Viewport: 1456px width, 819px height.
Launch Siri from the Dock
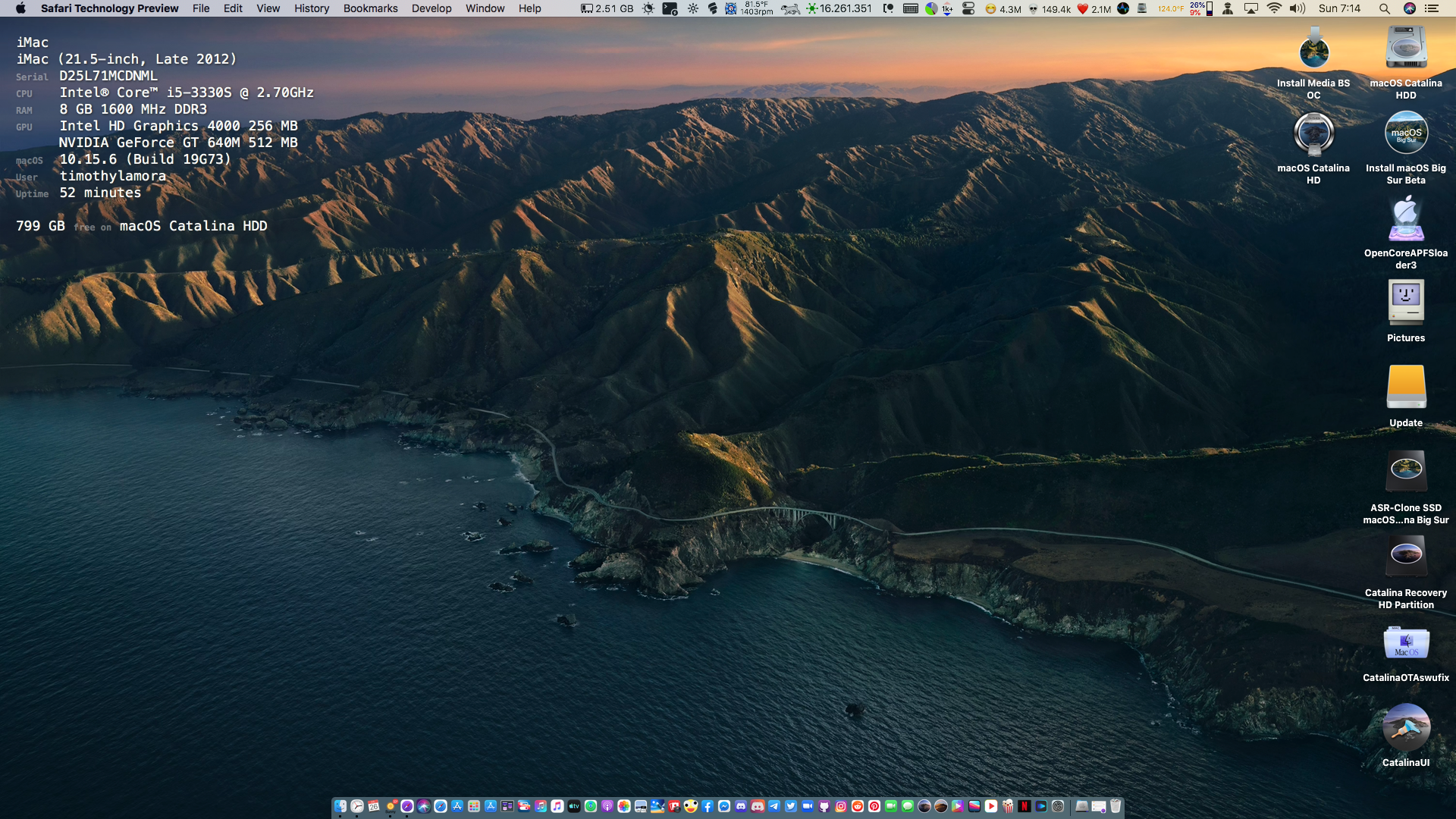(x=424, y=806)
